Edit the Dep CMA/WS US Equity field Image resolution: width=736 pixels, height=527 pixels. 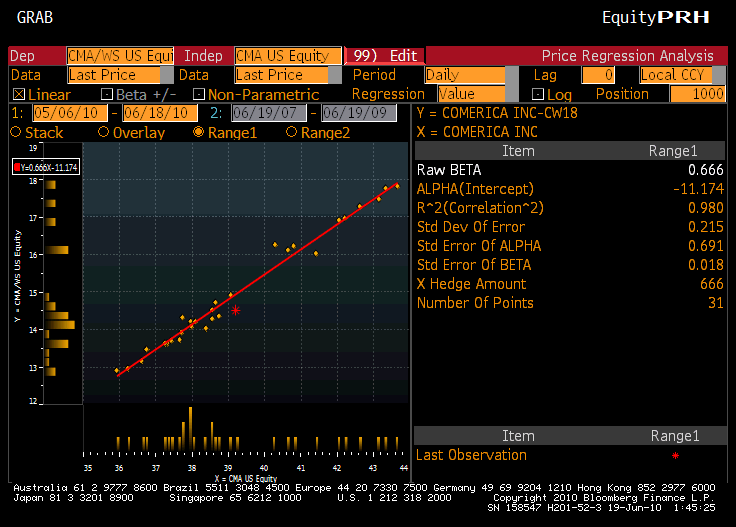coord(120,56)
